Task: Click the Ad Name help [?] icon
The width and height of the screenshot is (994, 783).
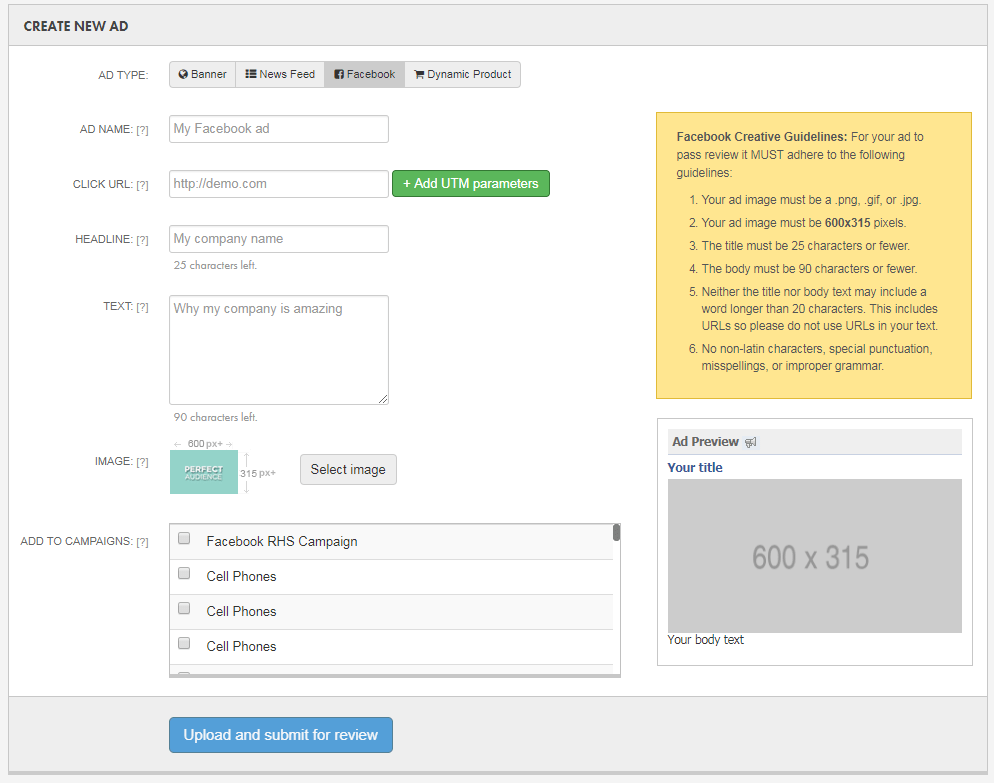Action: (x=142, y=130)
